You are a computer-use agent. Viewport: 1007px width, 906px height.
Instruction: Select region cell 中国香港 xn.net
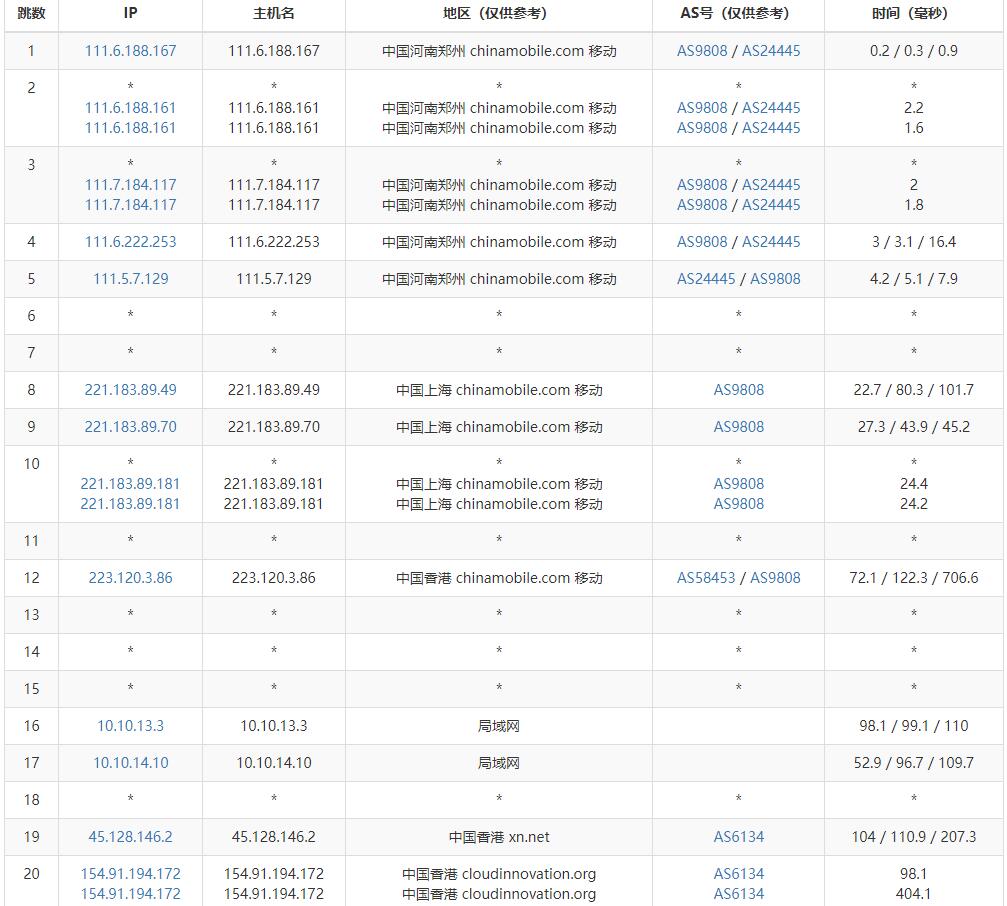pos(499,837)
